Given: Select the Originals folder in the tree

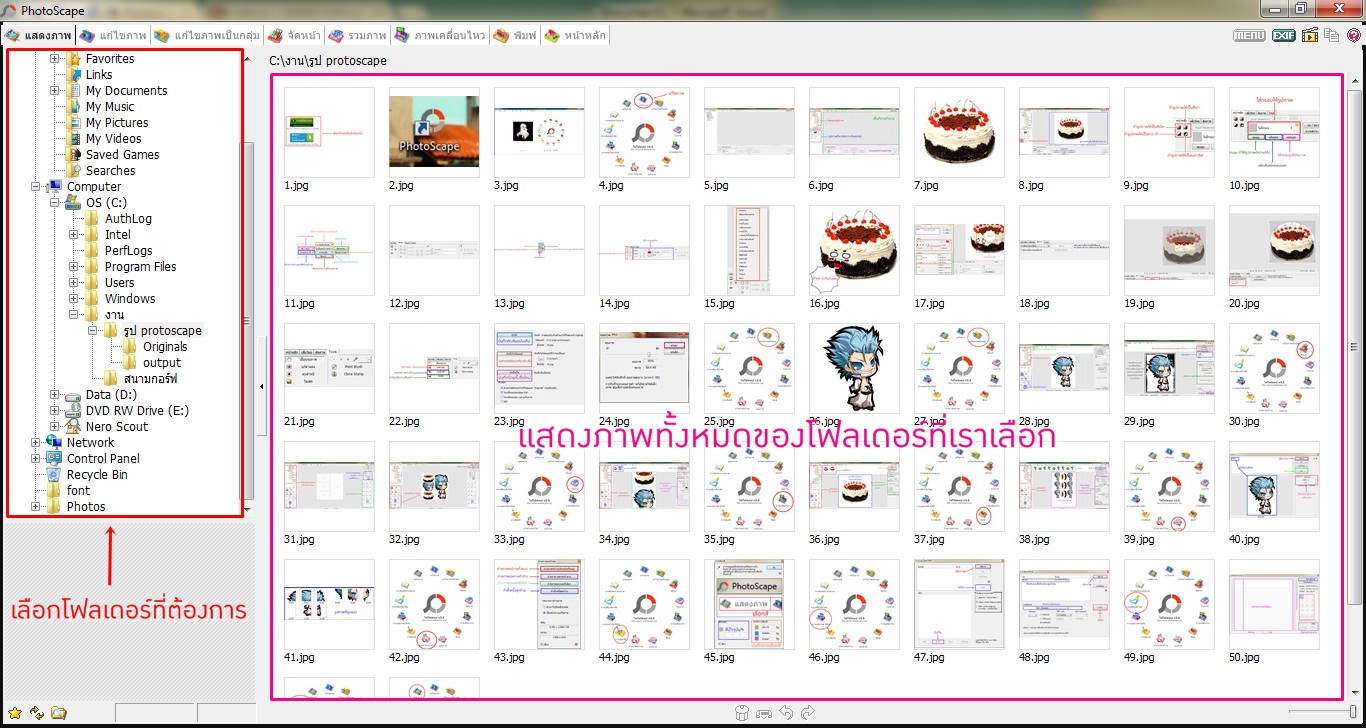Looking at the screenshot, I should (x=165, y=347).
